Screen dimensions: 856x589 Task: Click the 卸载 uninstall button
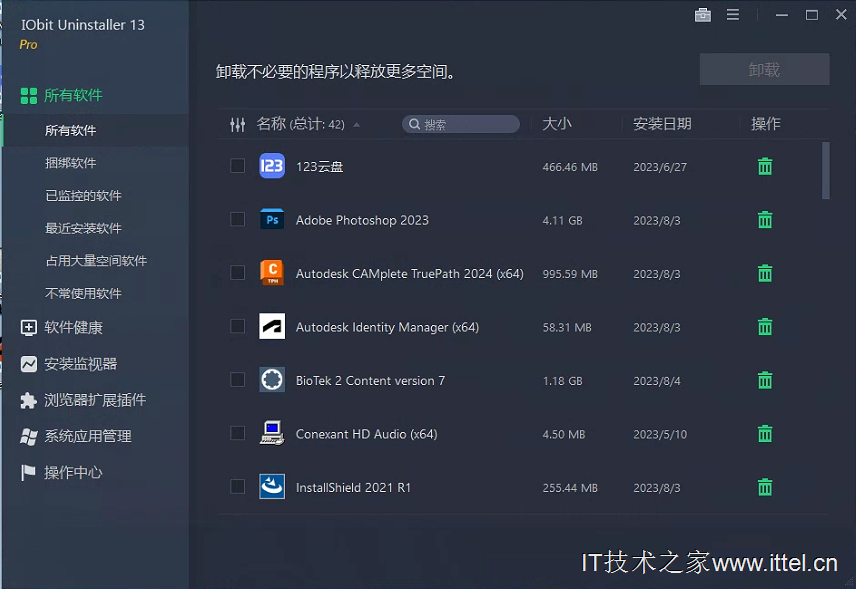(x=764, y=69)
